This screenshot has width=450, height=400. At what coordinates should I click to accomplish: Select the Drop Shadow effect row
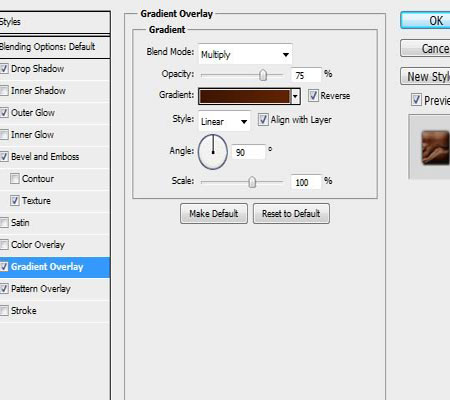55,69
